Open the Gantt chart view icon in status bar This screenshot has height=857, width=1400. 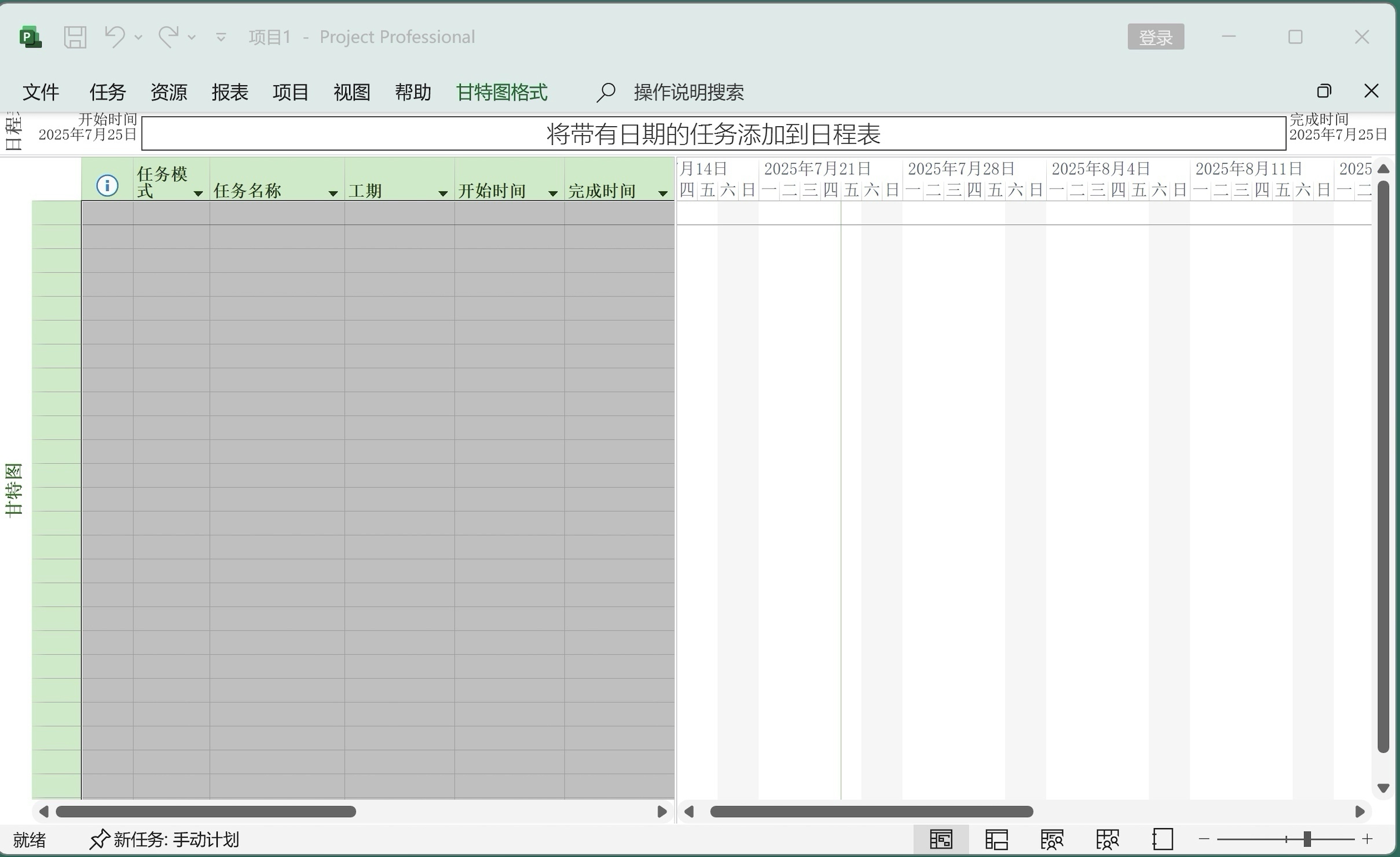click(x=941, y=838)
